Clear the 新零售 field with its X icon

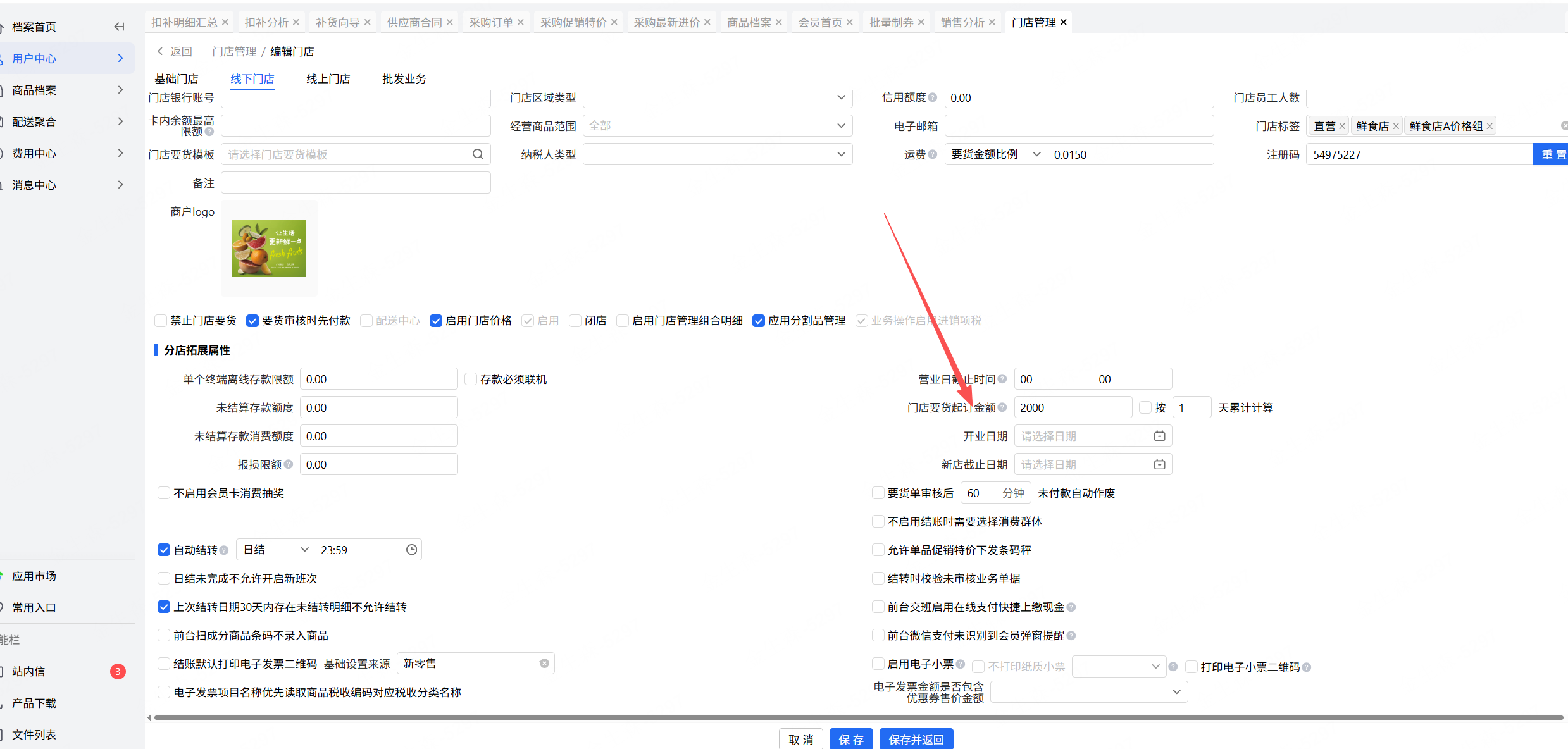[x=544, y=664]
